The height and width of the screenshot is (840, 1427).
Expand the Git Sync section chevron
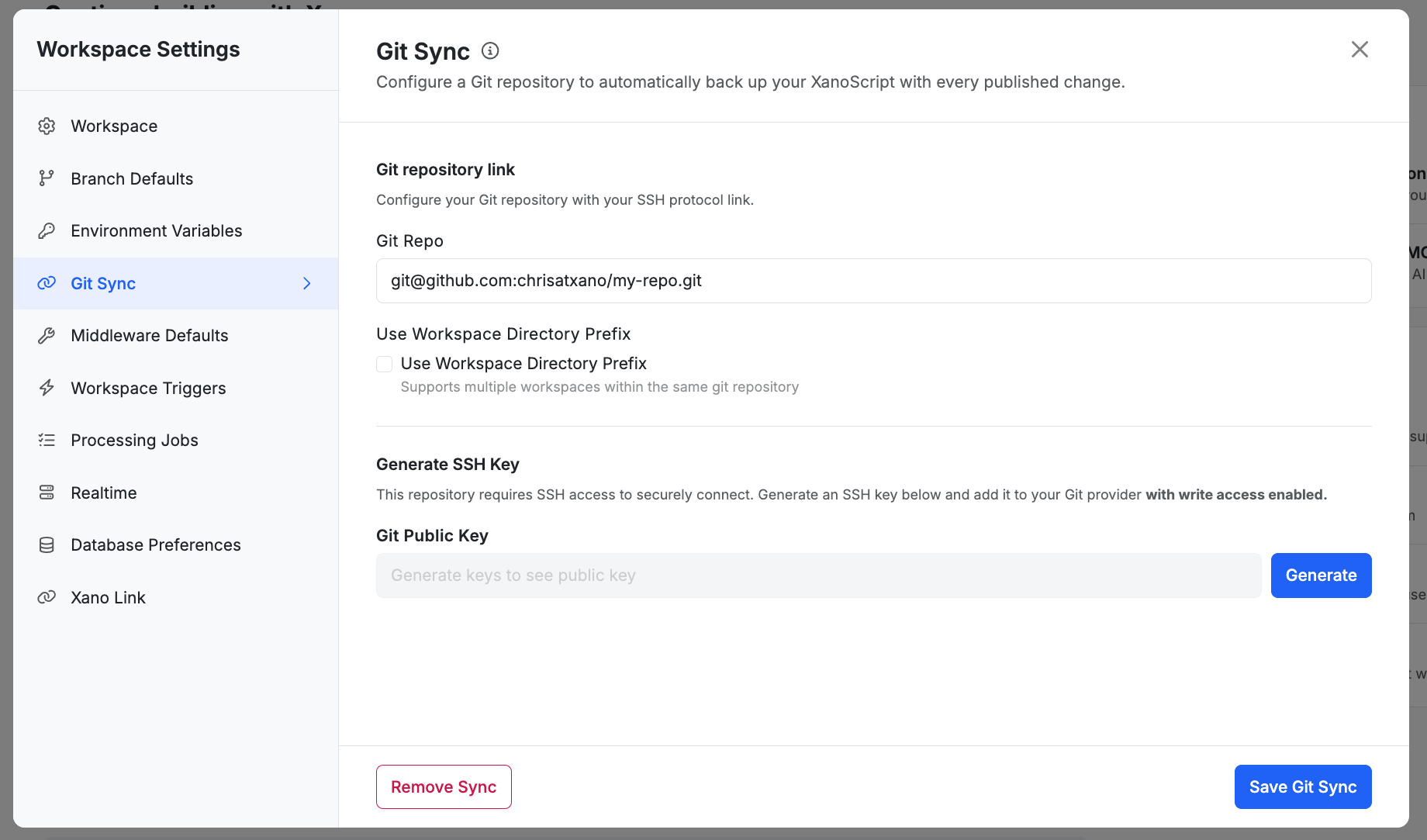click(307, 283)
